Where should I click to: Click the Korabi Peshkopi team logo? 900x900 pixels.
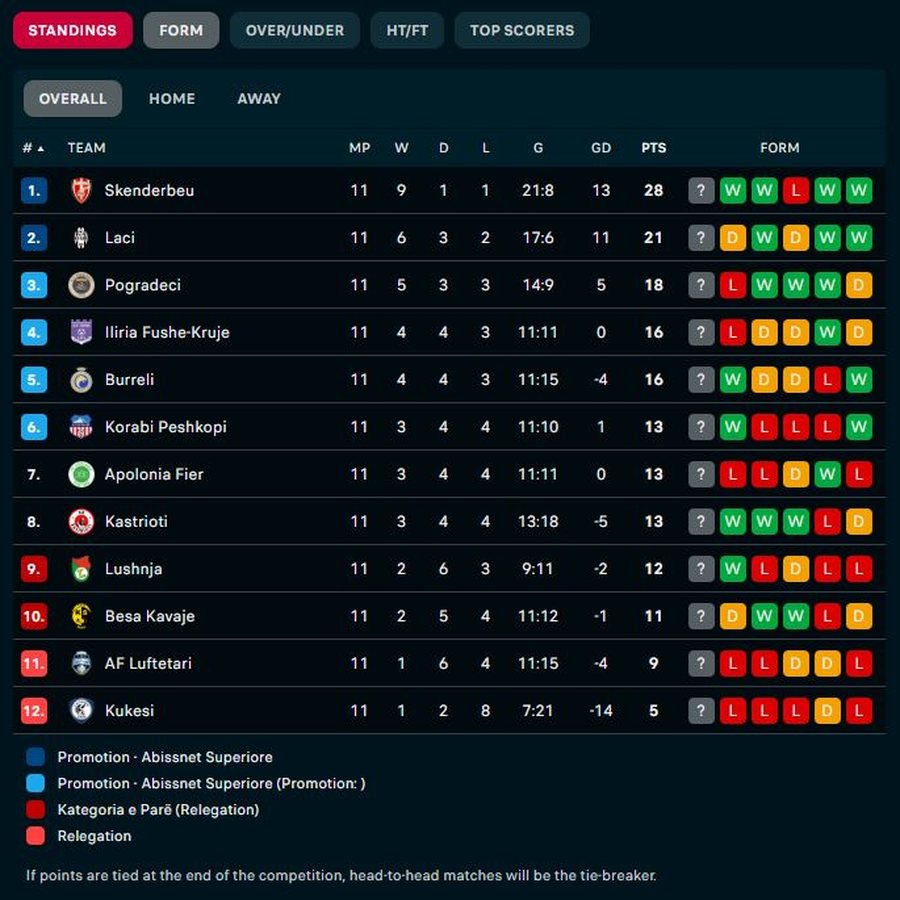[x=81, y=427]
